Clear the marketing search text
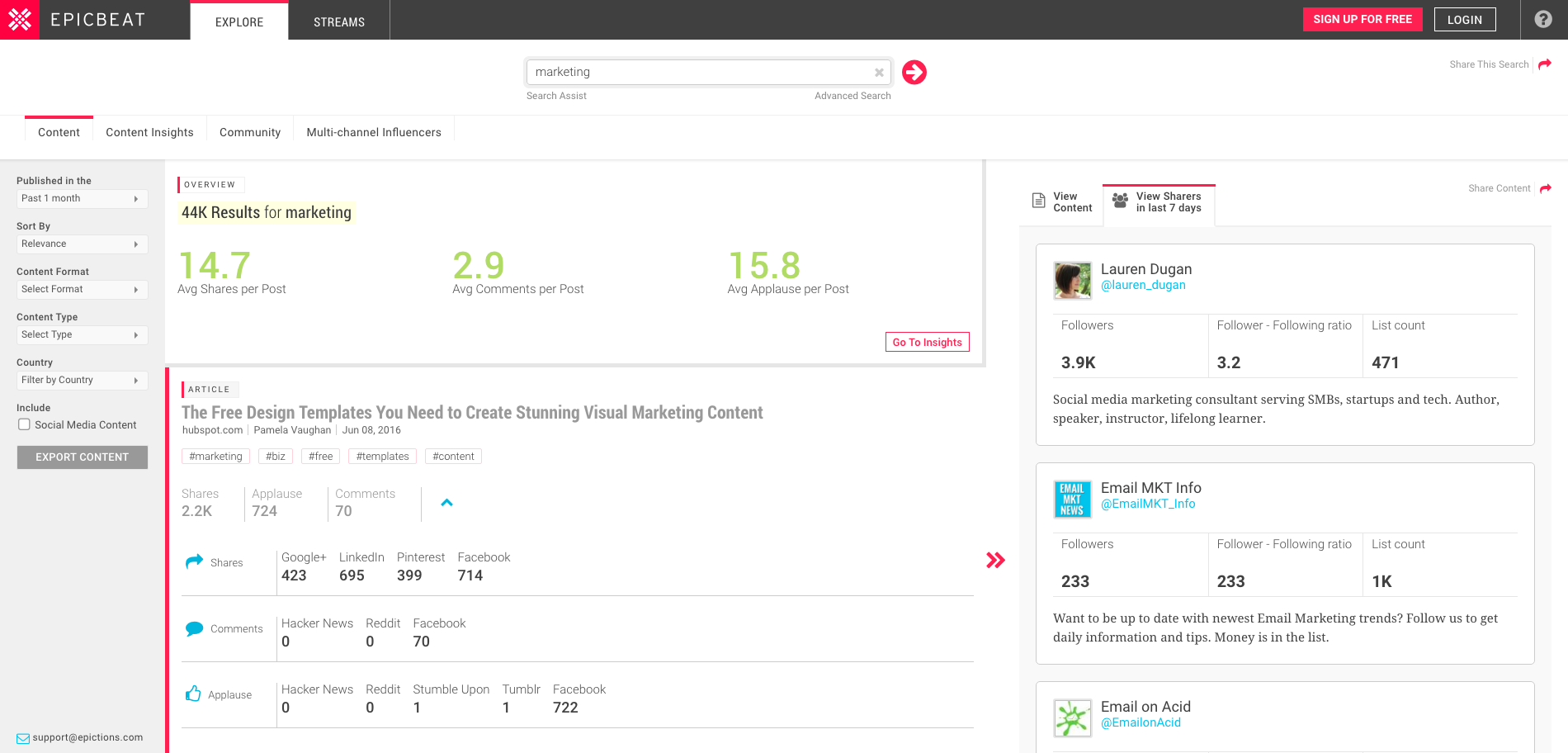 click(879, 73)
